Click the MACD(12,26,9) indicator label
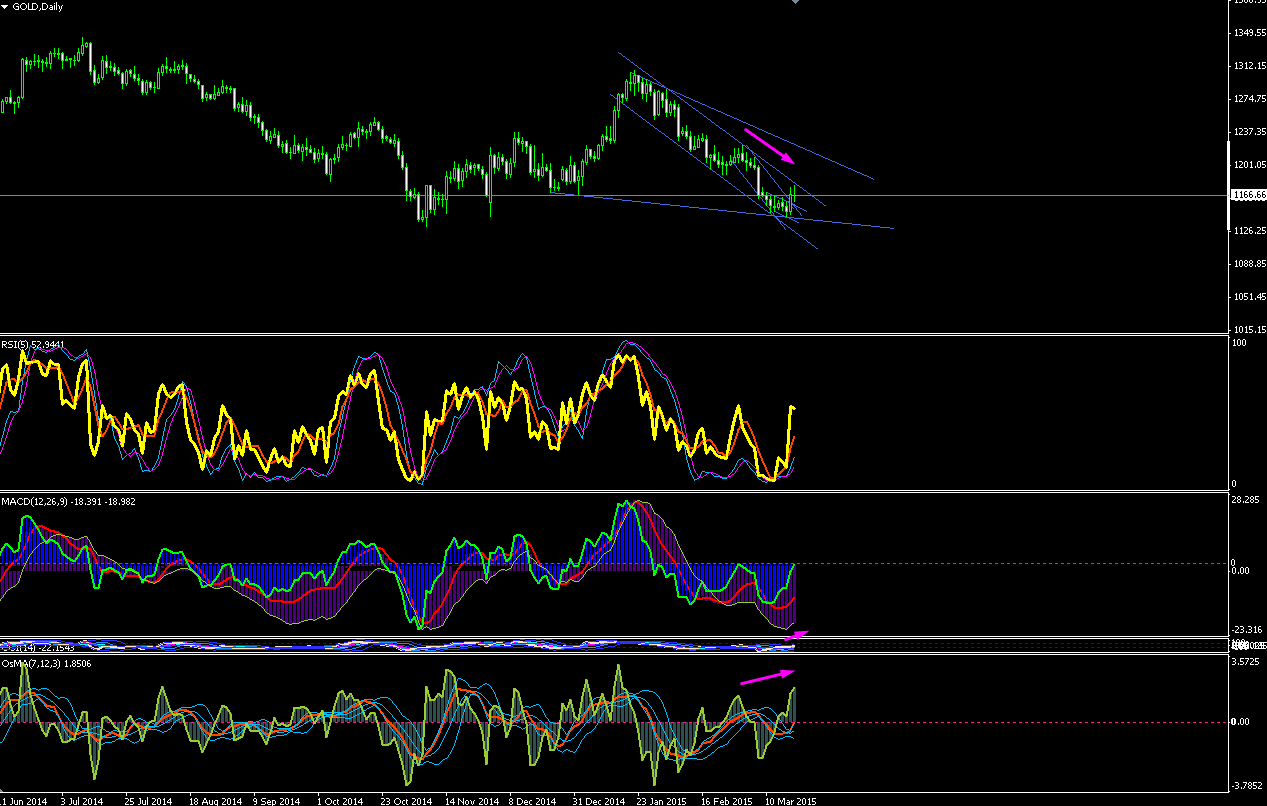This screenshot has width=1267, height=806. (x=68, y=501)
